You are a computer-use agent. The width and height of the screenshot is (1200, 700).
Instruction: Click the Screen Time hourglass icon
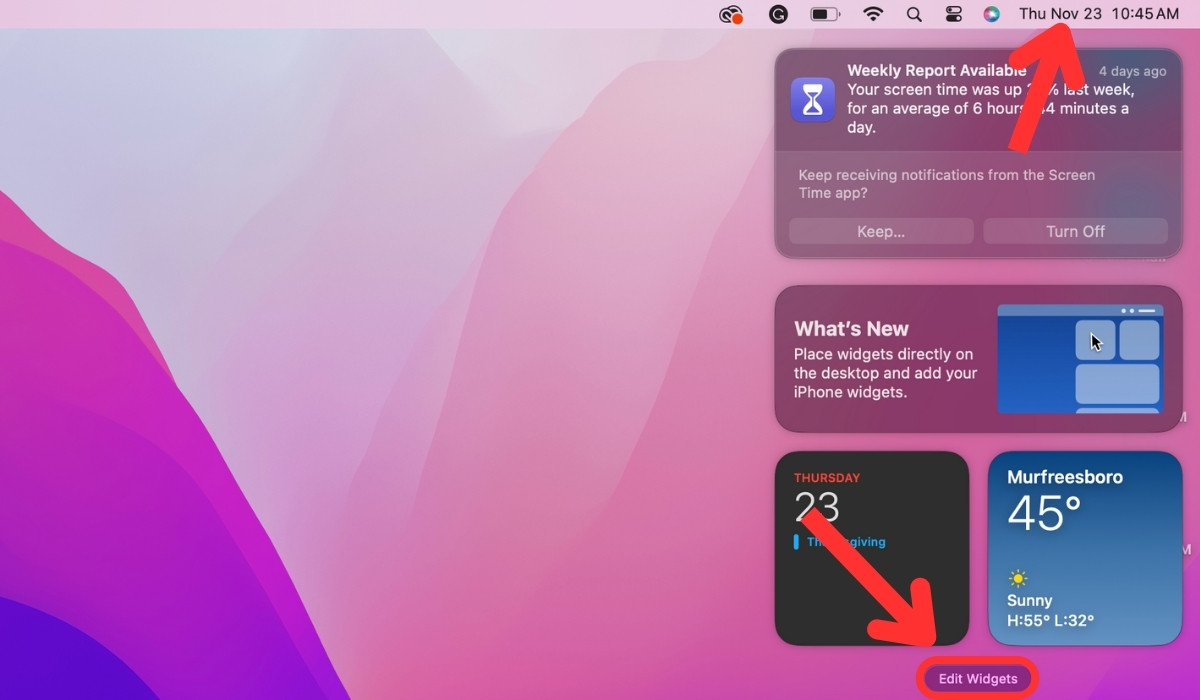point(813,99)
